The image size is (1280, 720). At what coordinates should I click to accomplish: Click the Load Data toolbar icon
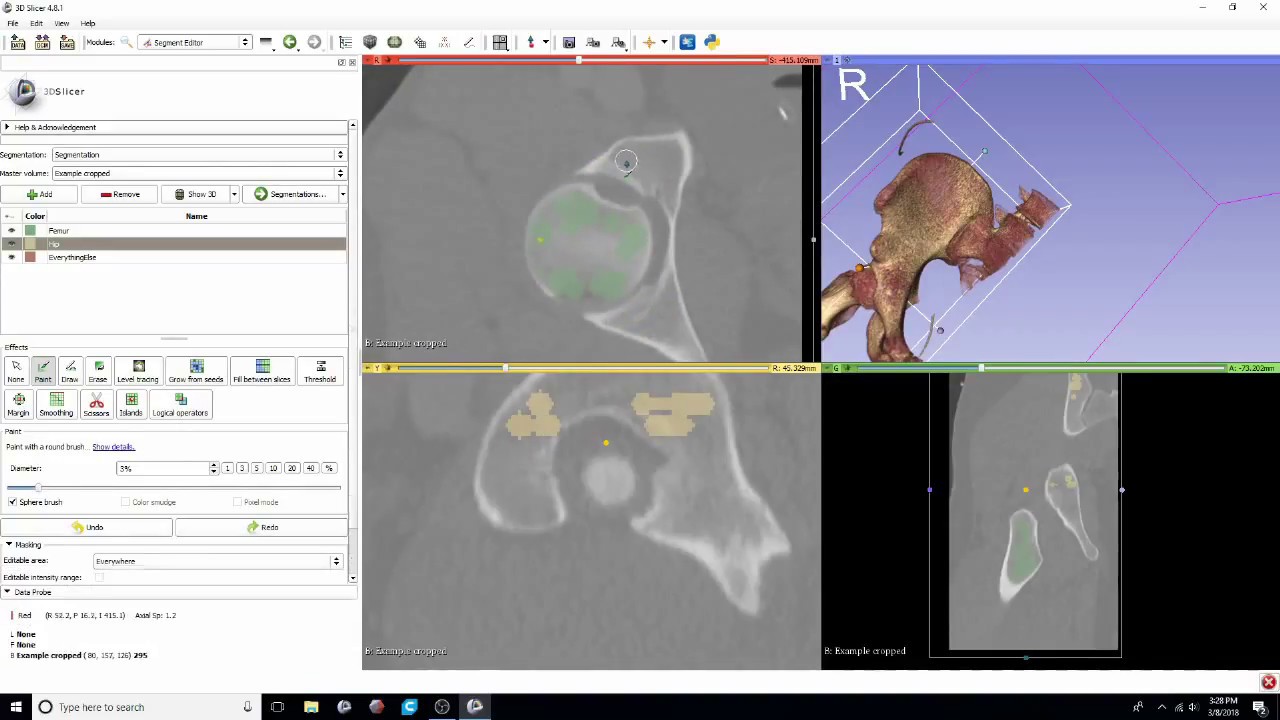coord(17,42)
